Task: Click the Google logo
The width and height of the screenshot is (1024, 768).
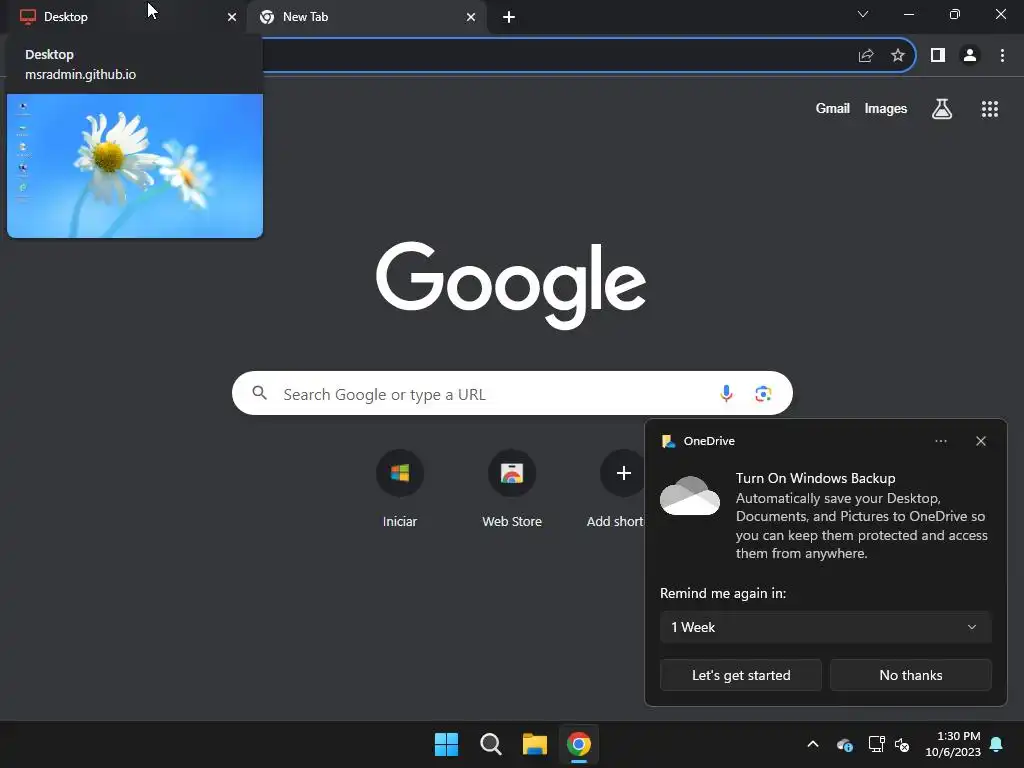Action: [x=511, y=285]
